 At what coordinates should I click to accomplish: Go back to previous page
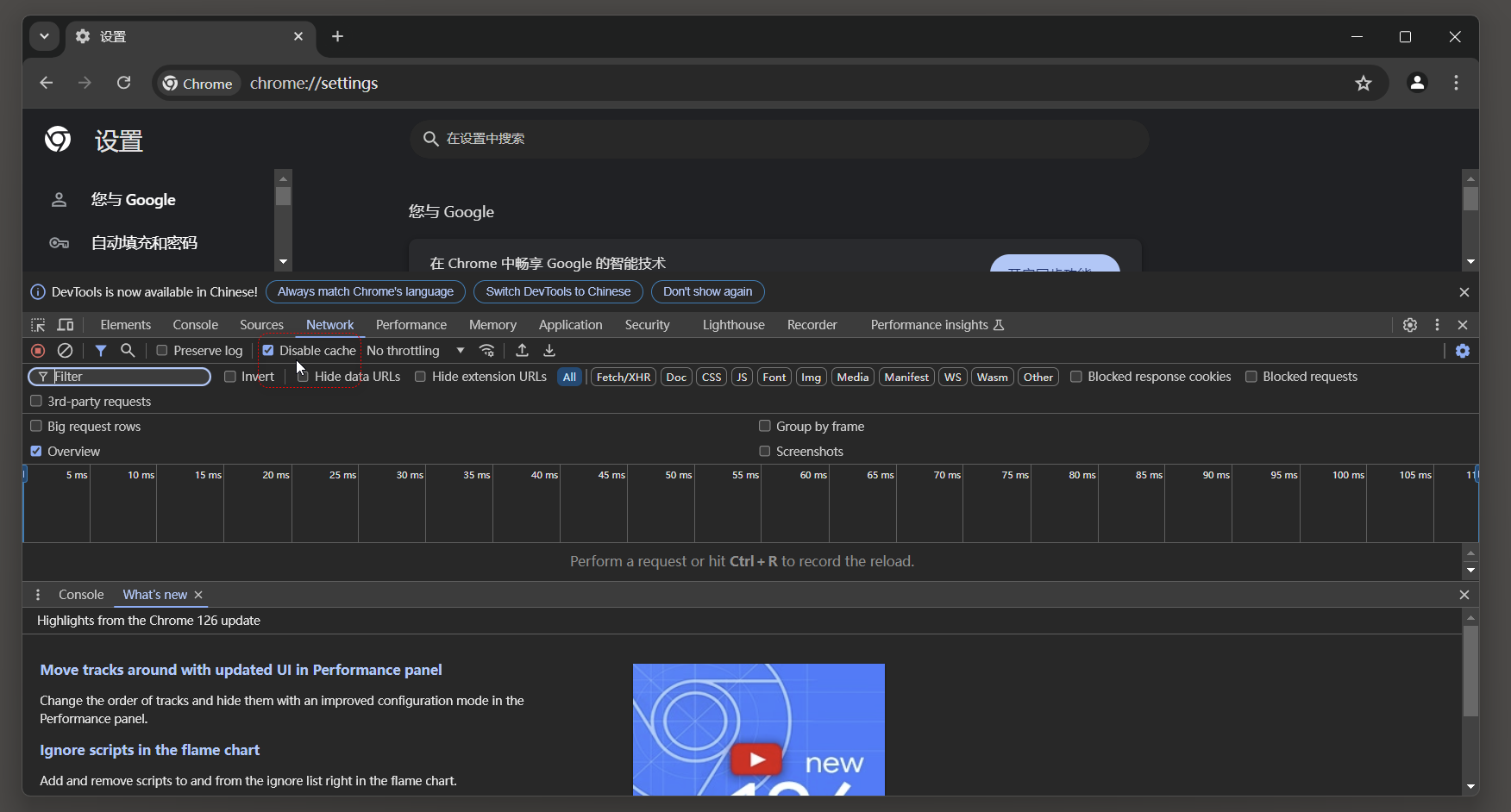click(47, 83)
